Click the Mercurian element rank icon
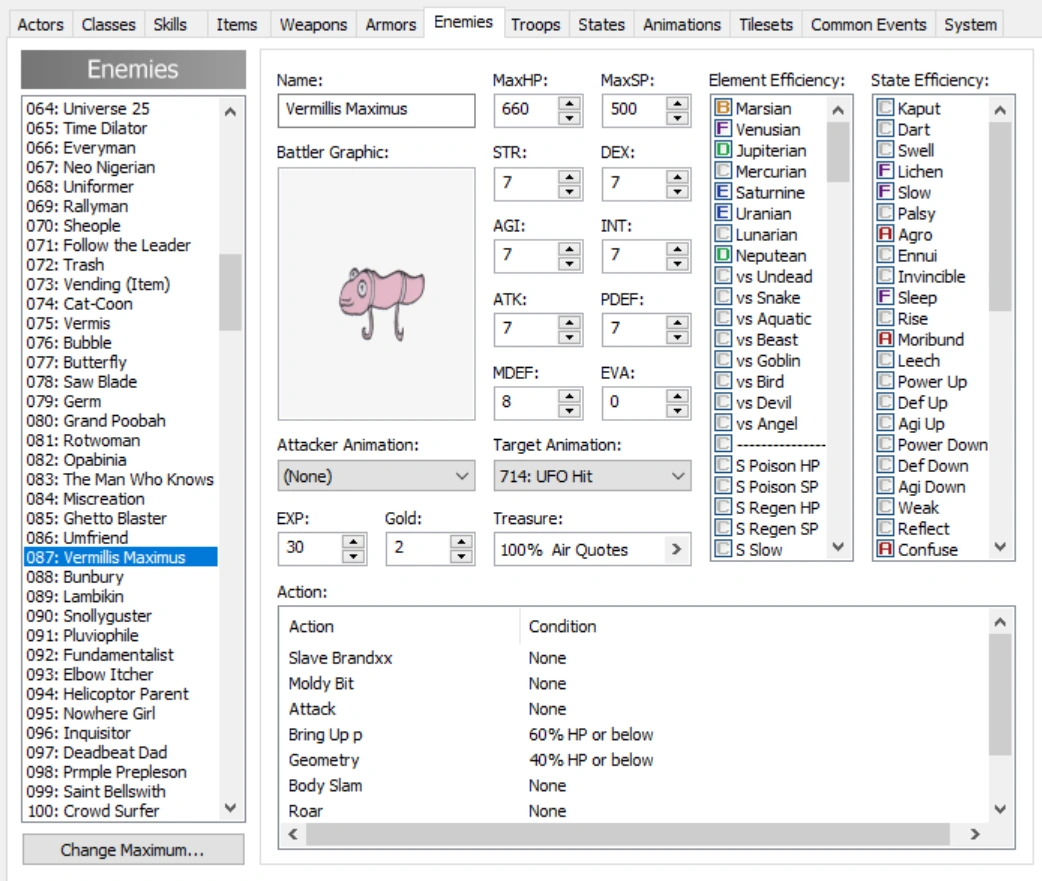 pos(723,171)
